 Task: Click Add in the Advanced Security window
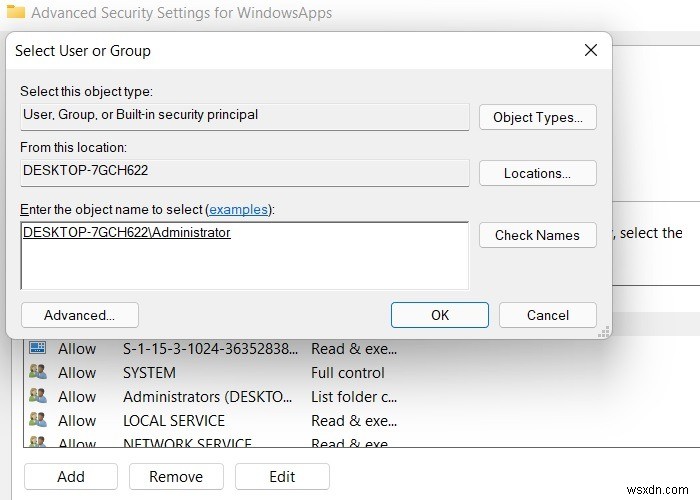tap(71, 477)
